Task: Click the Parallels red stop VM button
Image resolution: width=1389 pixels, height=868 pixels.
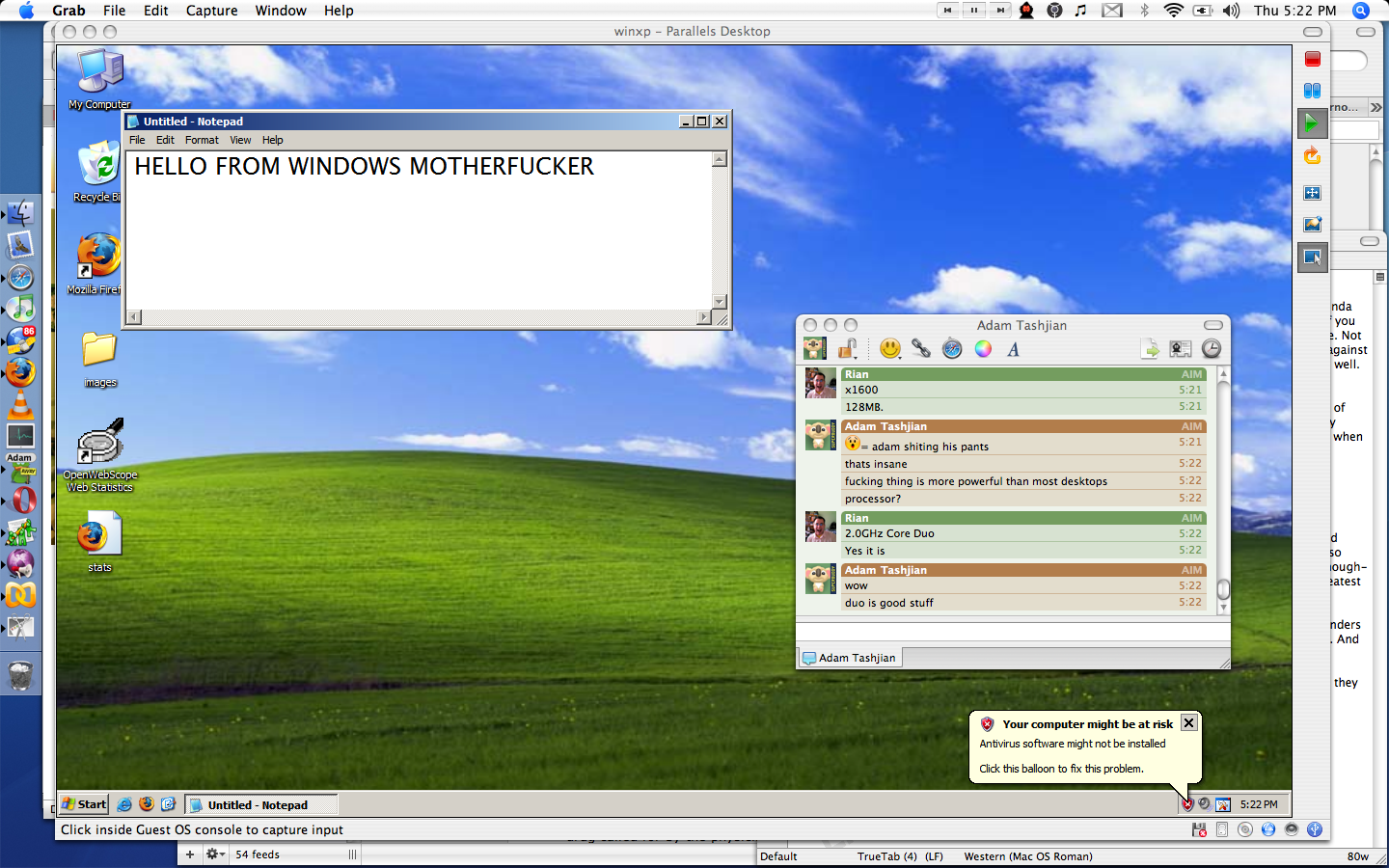Action: pos(1312,60)
